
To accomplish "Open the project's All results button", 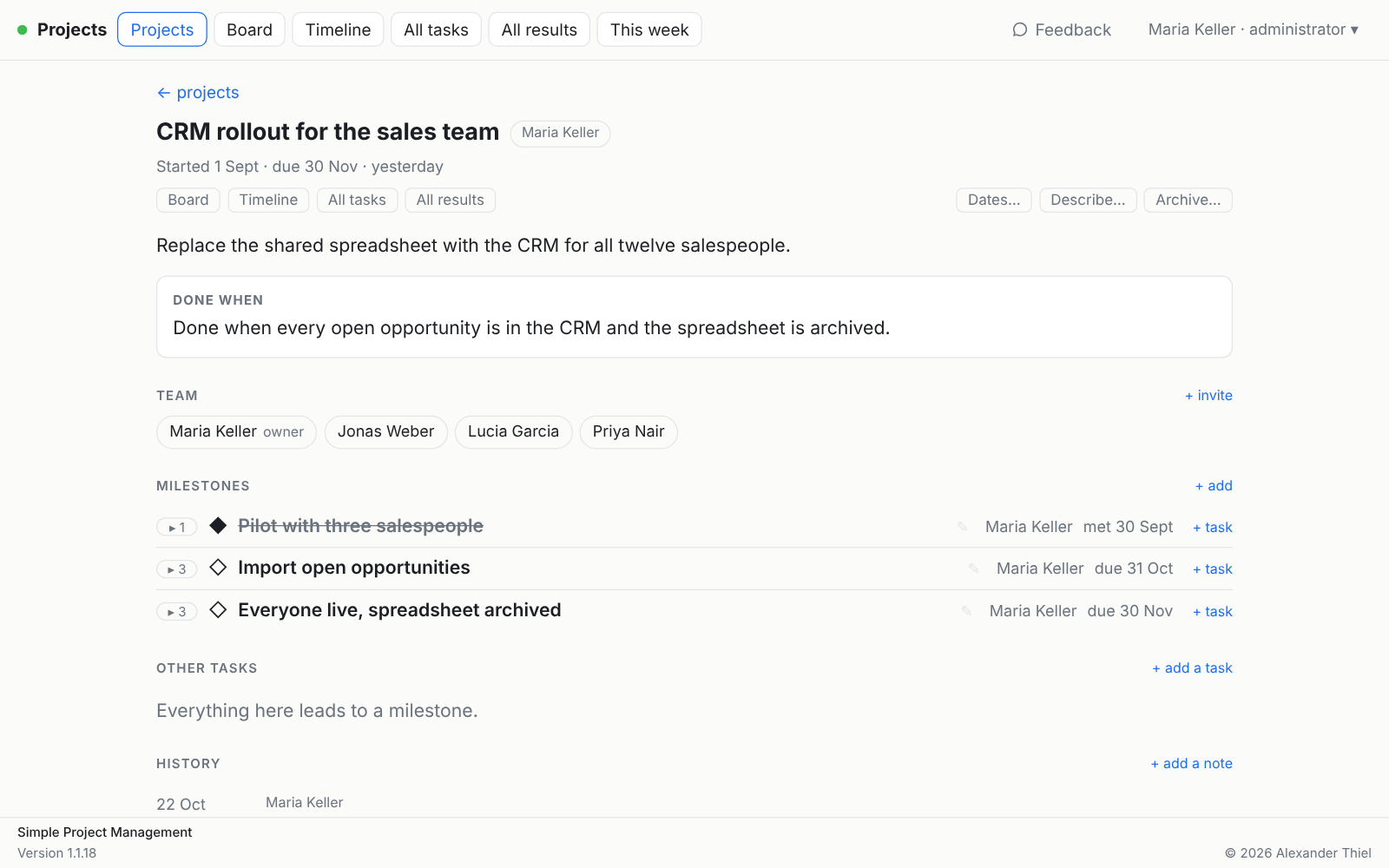I will coord(450,200).
